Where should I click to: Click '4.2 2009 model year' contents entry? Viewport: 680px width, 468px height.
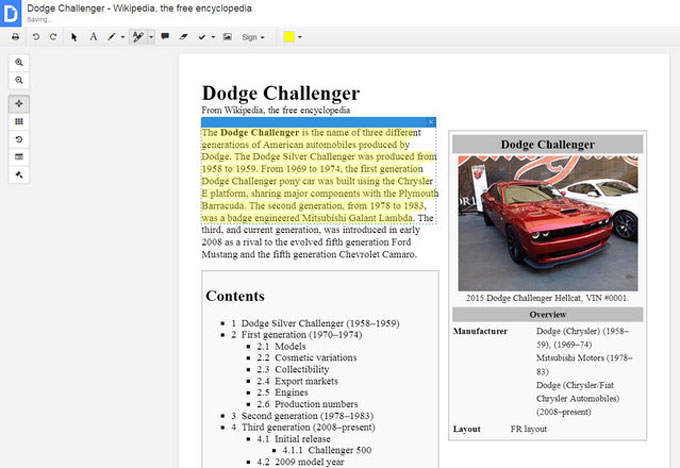tap(300, 462)
